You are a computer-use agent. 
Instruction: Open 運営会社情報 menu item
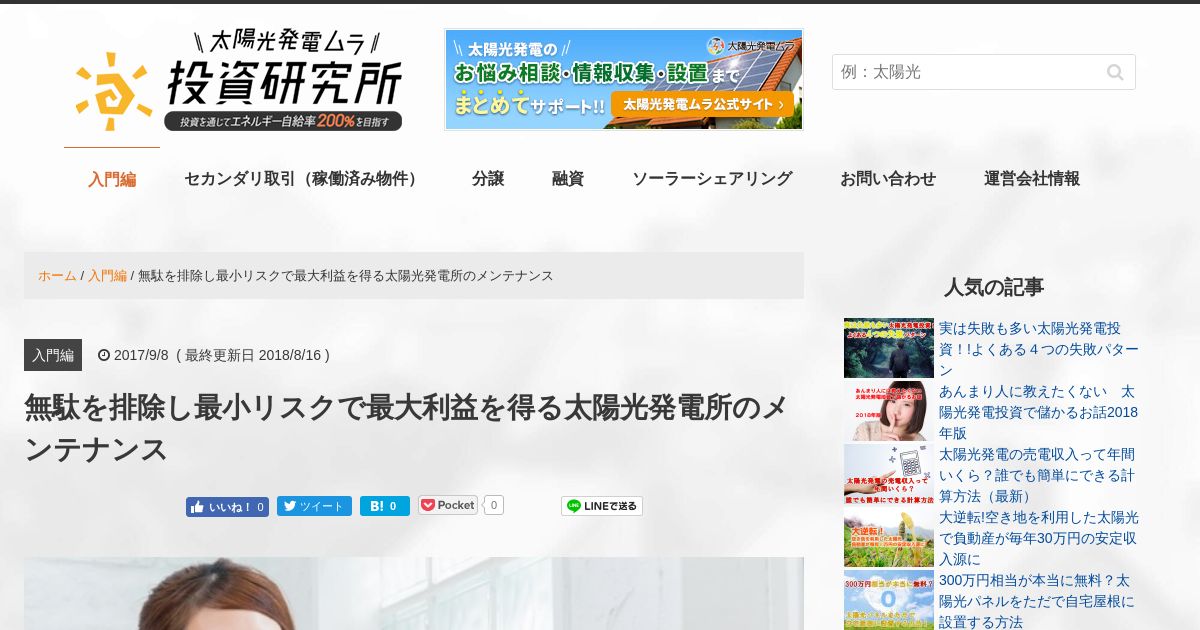pos(1032,179)
